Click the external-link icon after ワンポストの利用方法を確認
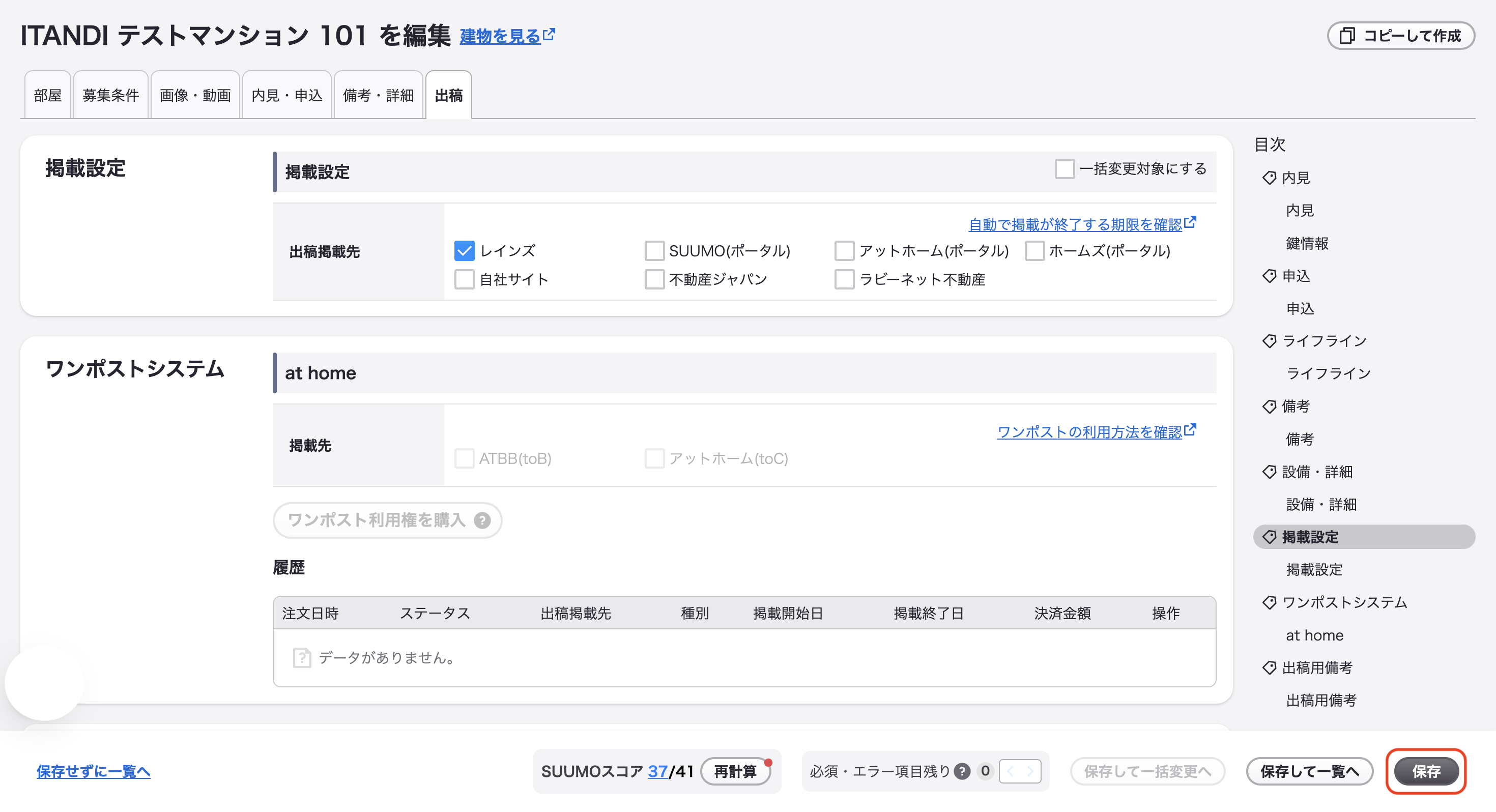The height and width of the screenshot is (812, 1496). [x=1190, y=430]
